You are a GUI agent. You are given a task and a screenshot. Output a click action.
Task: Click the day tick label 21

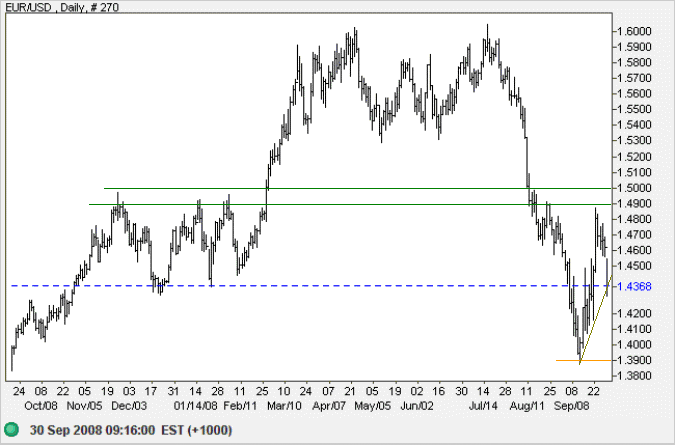(350, 391)
